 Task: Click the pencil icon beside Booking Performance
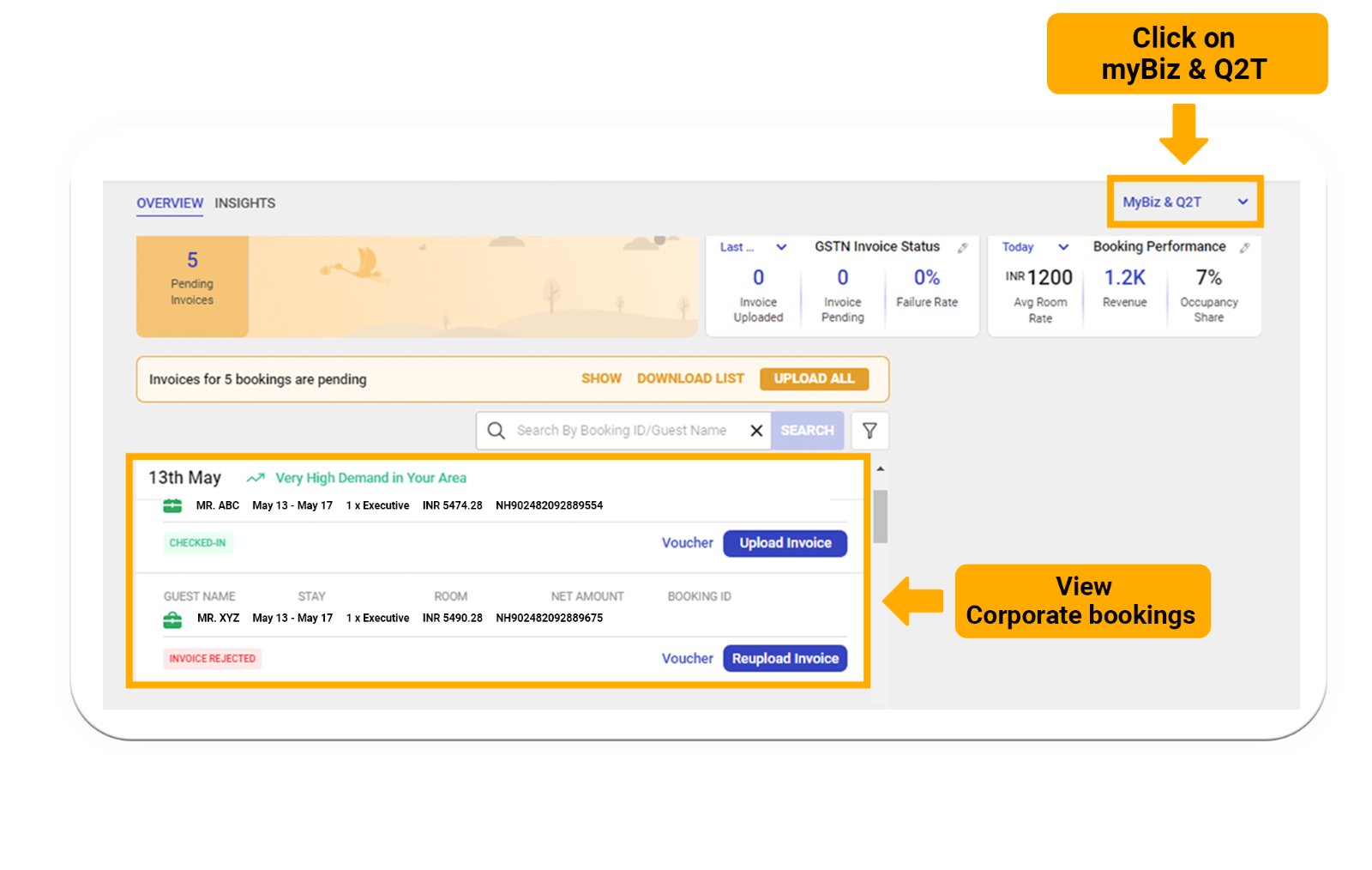[1245, 246]
